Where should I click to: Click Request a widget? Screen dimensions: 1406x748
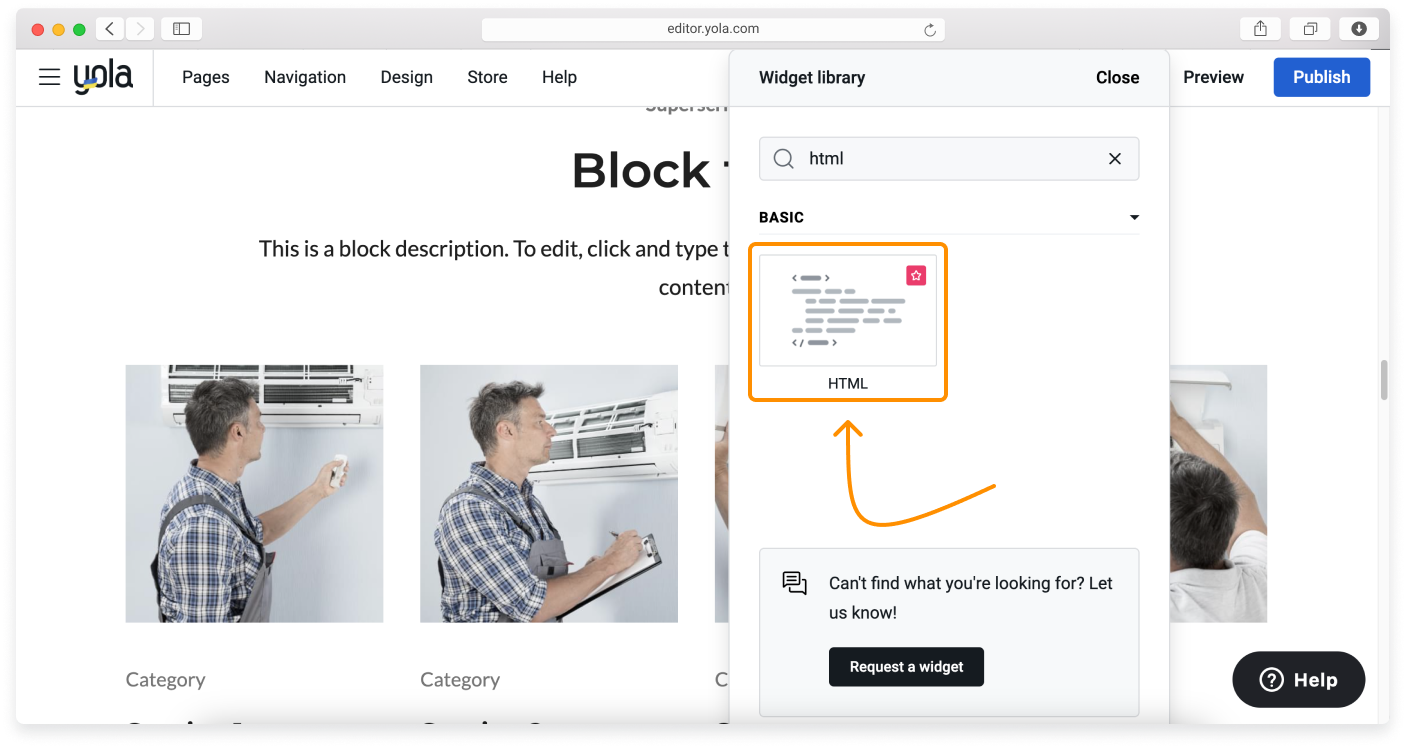pos(906,667)
